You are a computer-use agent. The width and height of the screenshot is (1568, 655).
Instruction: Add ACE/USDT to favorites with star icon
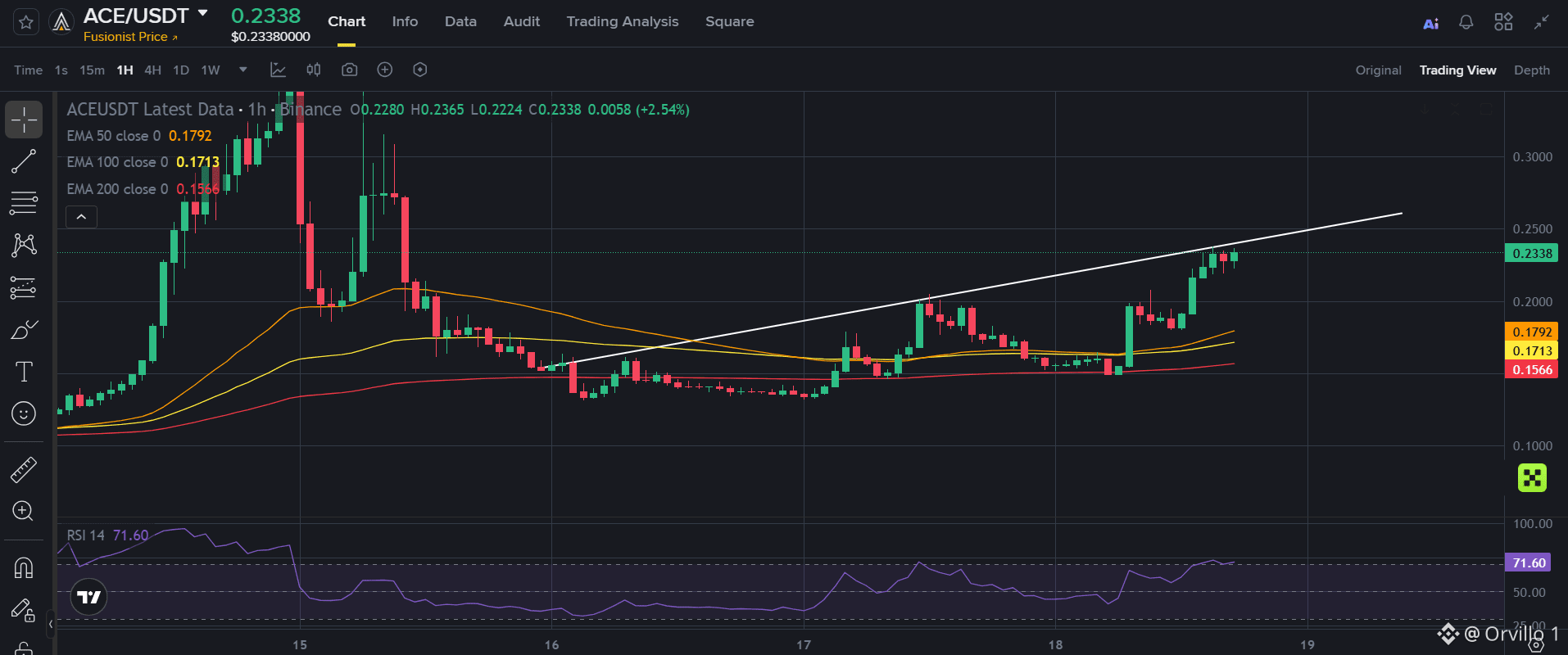point(25,22)
